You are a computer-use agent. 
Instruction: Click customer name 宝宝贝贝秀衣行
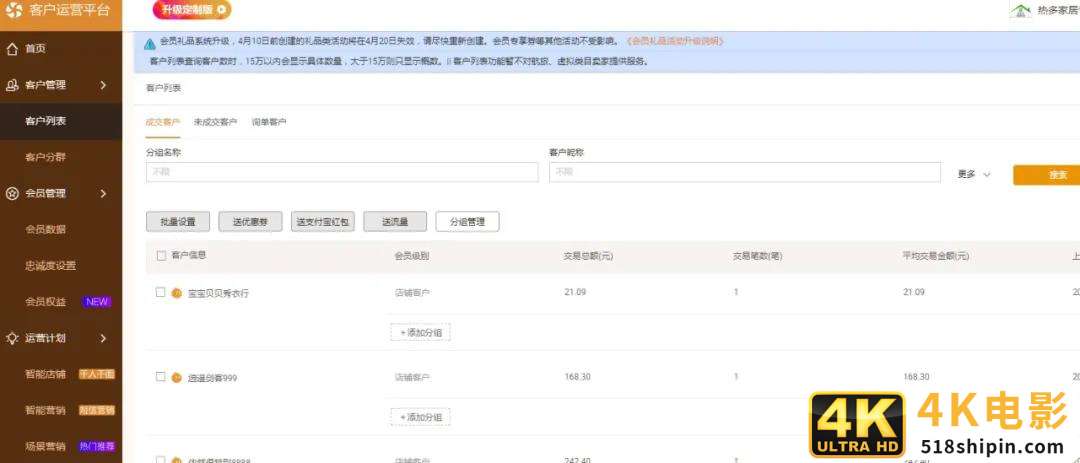[x=218, y=294]
